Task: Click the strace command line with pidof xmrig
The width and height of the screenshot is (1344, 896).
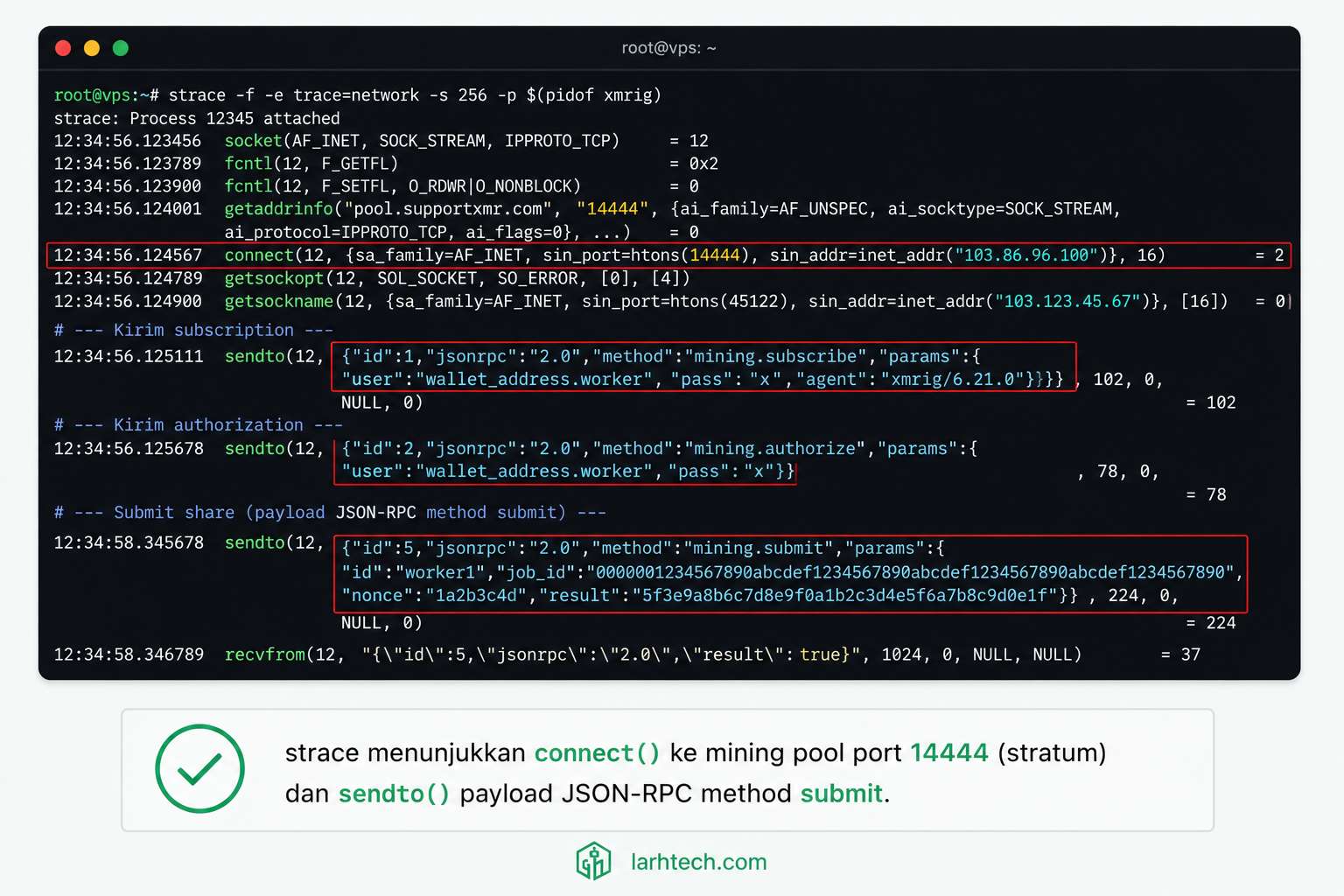Action: coord(358,95)
